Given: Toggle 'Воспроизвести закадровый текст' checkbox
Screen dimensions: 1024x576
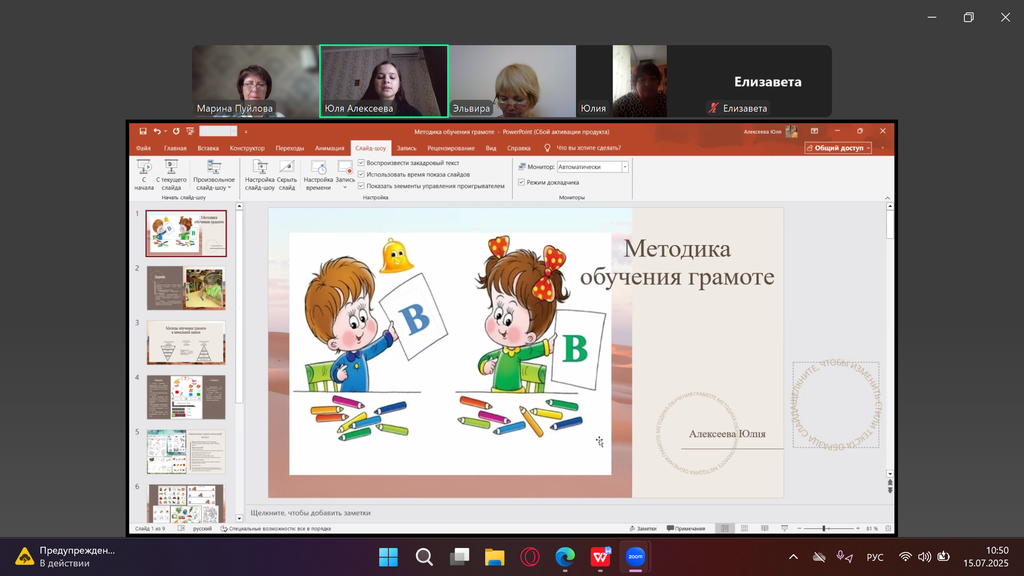Looking at the screenshot, I should point(362,162).
